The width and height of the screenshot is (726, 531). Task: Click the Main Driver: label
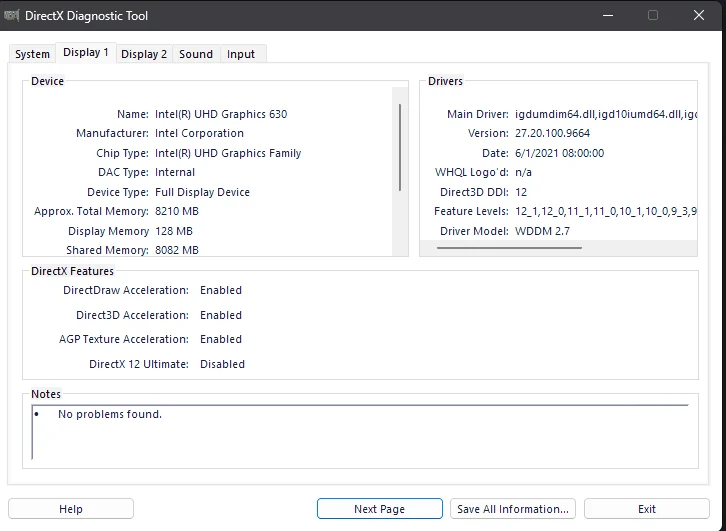[478, 114]
